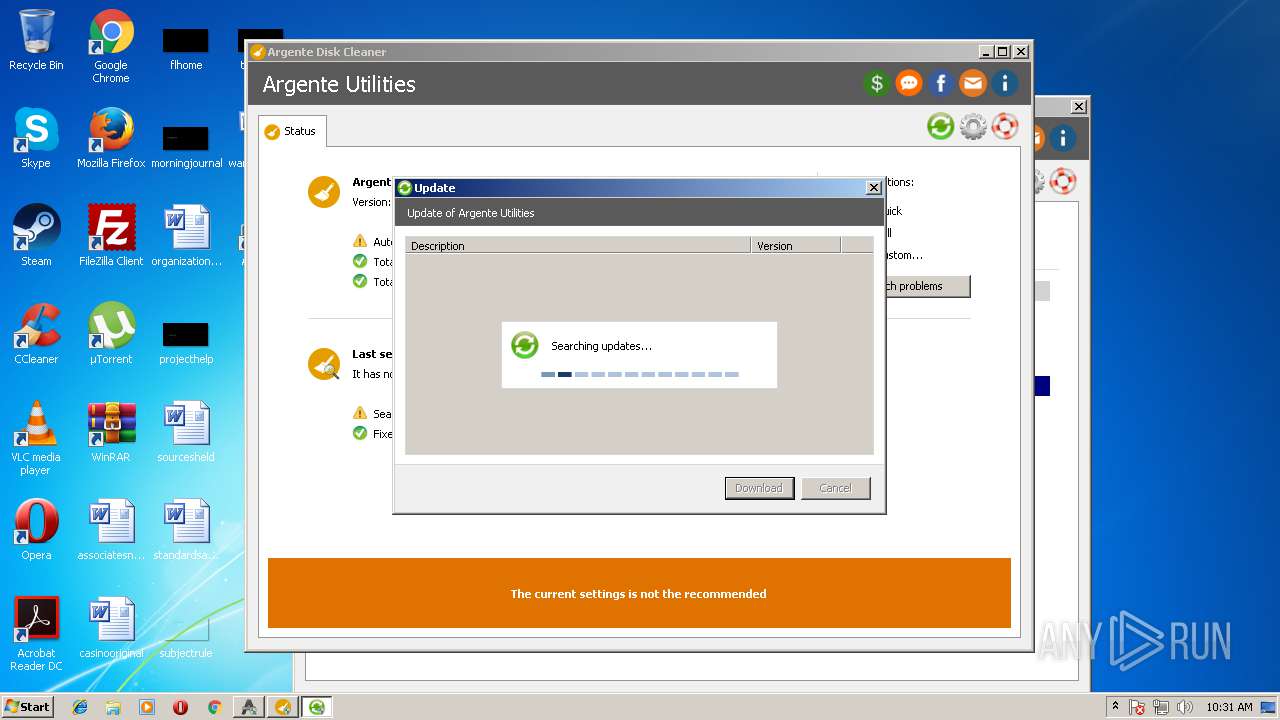Image resolution: width=1280 pixels, height=720 pixels.
Task: Click the volume speaker tray icon
Action: (x=1186, y=707)
